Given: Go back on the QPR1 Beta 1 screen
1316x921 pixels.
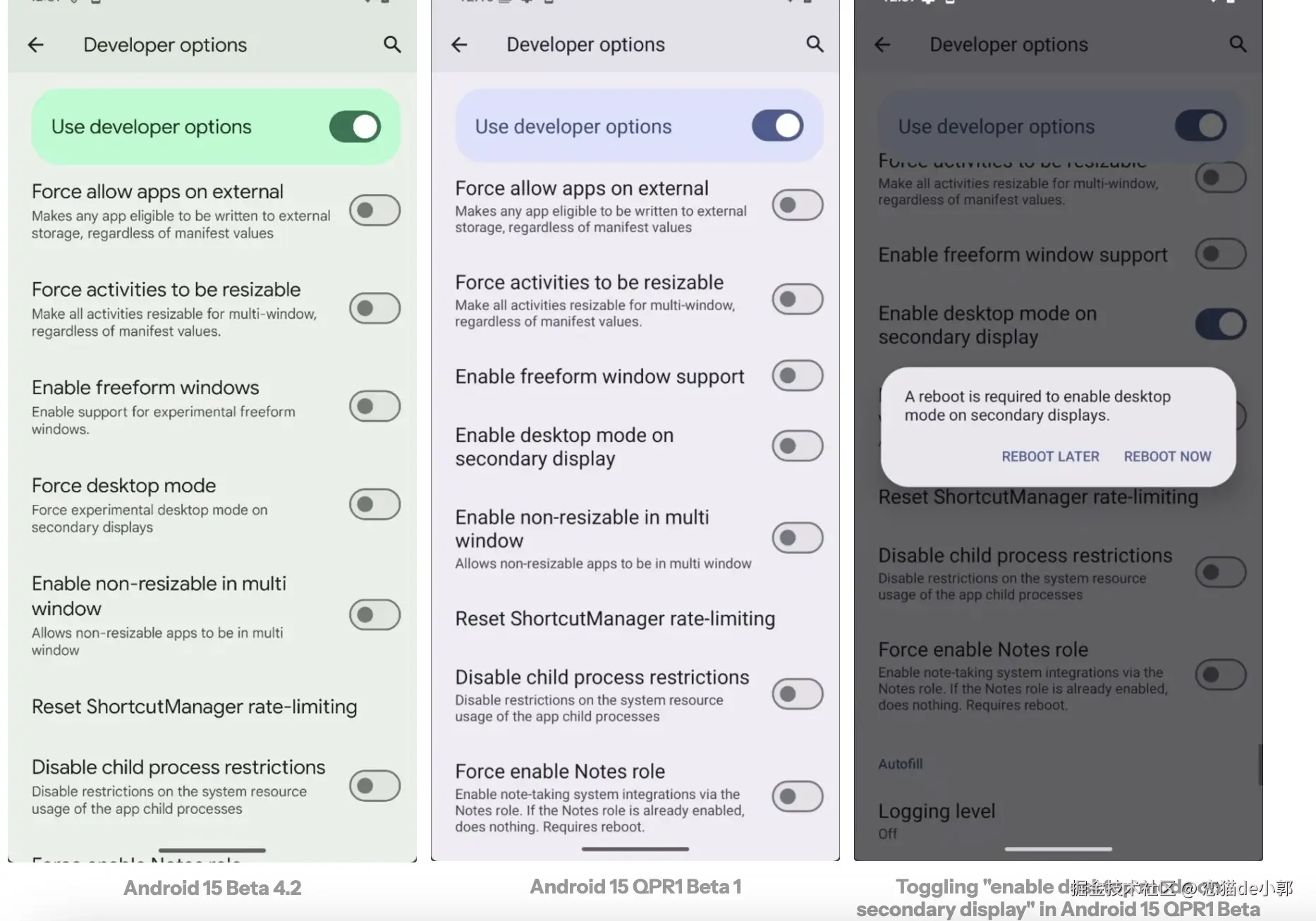Looking at the screenshot, I should tap(459, 45).
